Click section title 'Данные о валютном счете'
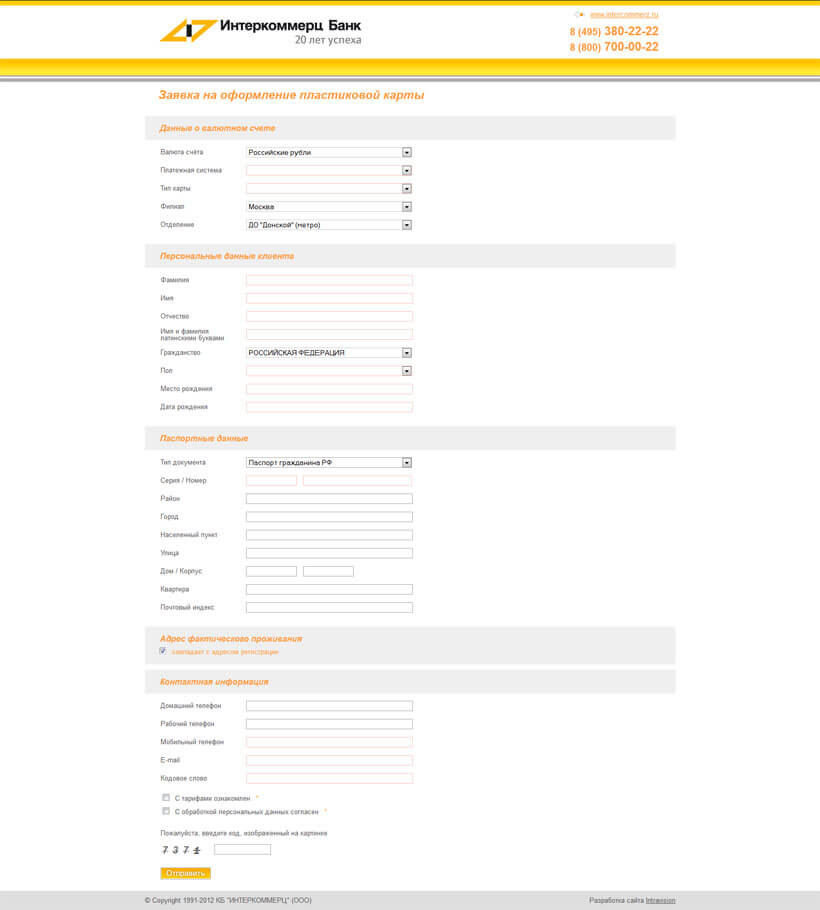The width and height of the screenshot is (820, 910). tap(217, 128)
